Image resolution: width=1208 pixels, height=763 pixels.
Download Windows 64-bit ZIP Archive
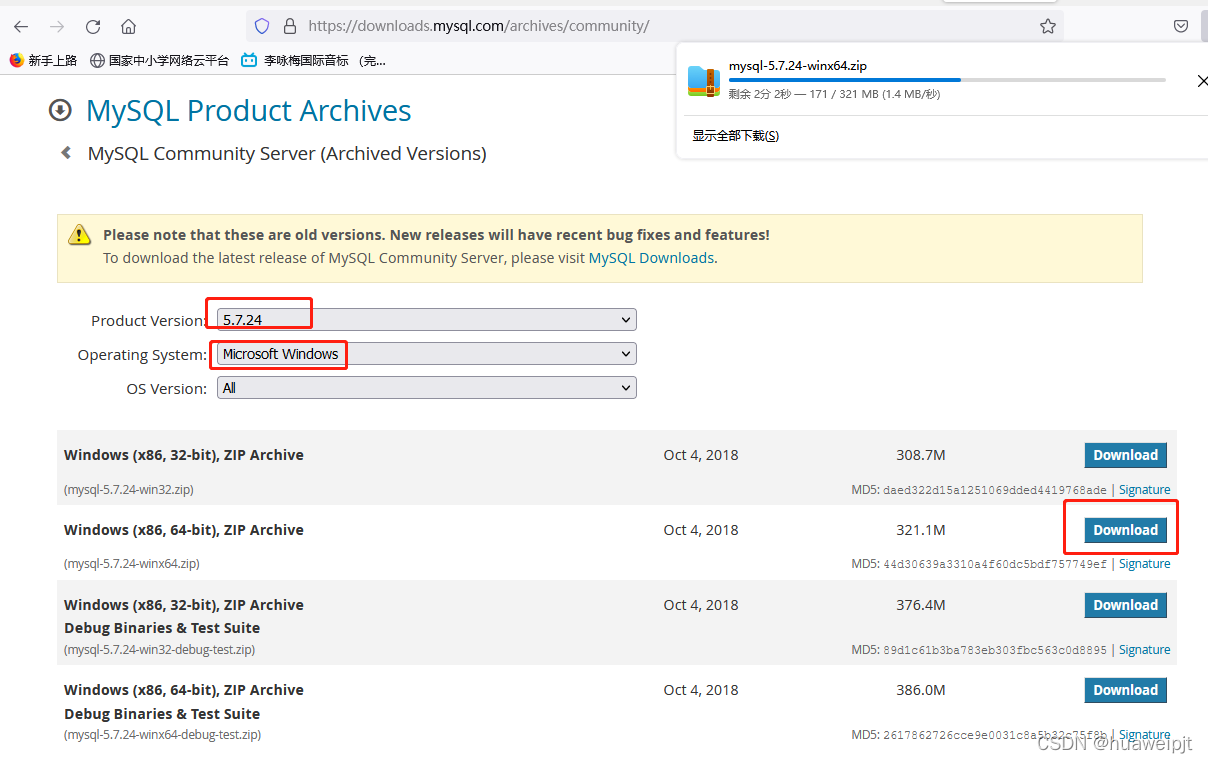pos(1125,530)
